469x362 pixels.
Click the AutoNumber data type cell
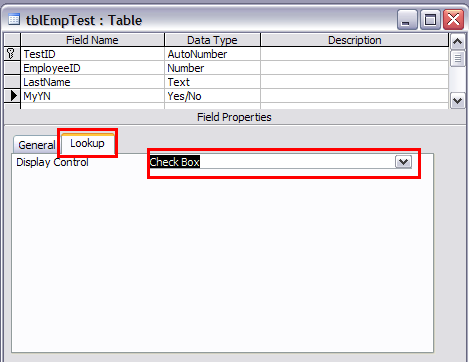coord(212,54)
